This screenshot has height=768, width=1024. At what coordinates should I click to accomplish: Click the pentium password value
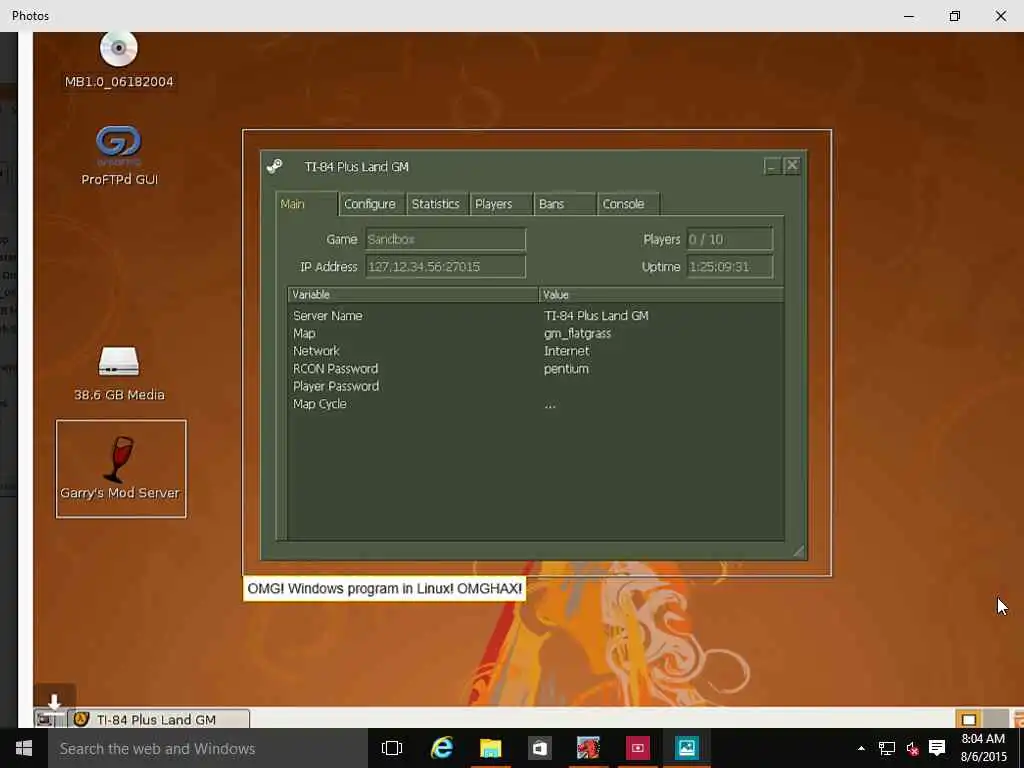pyautogui.click(x=566, y=368)
